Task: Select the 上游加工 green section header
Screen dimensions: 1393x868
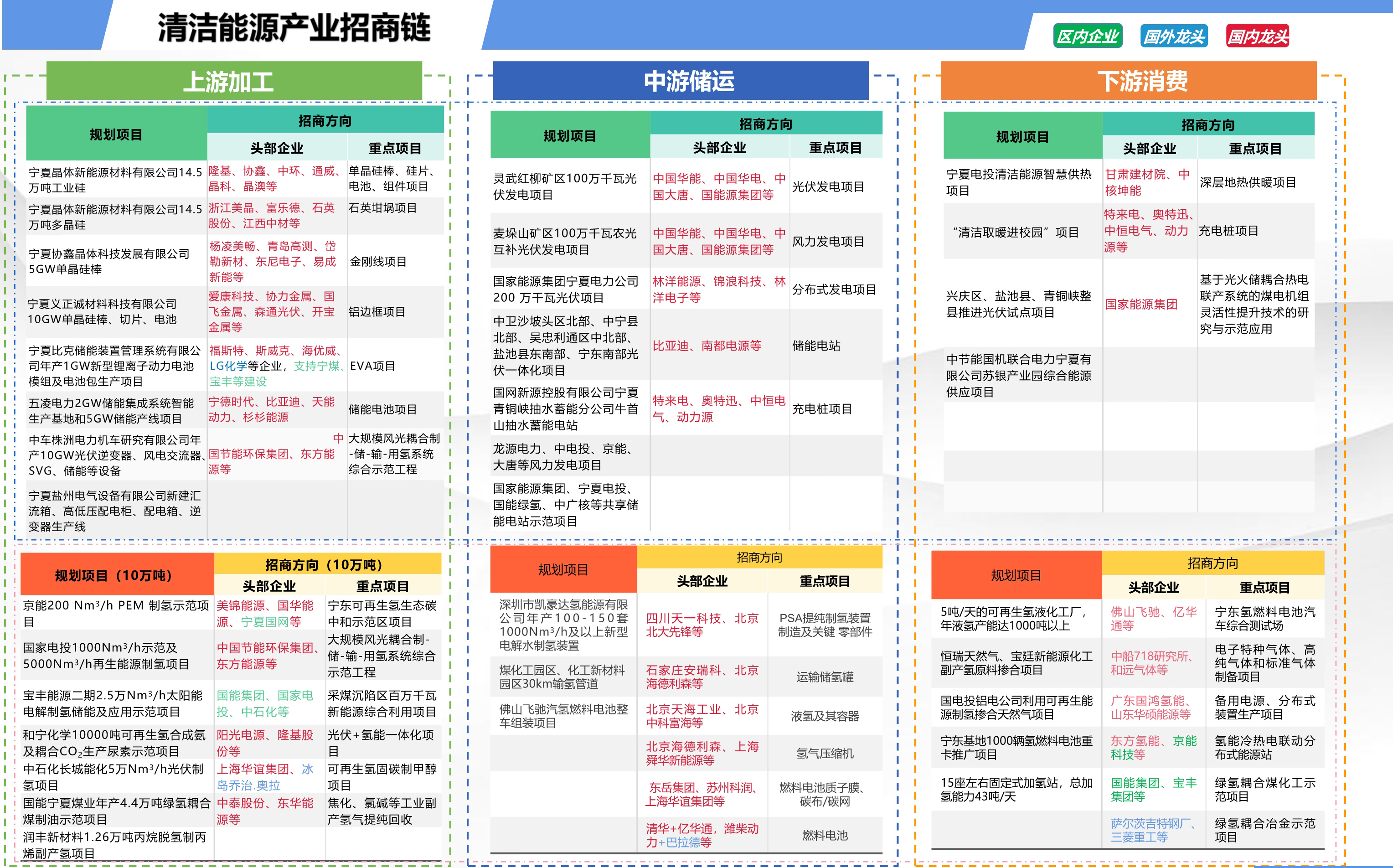Action: 234,81
